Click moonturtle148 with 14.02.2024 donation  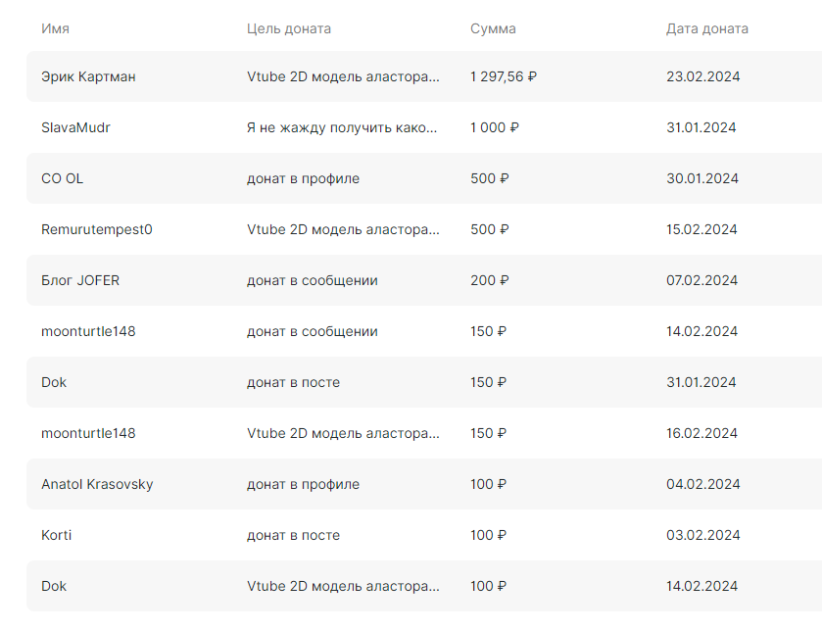(88, 331)
